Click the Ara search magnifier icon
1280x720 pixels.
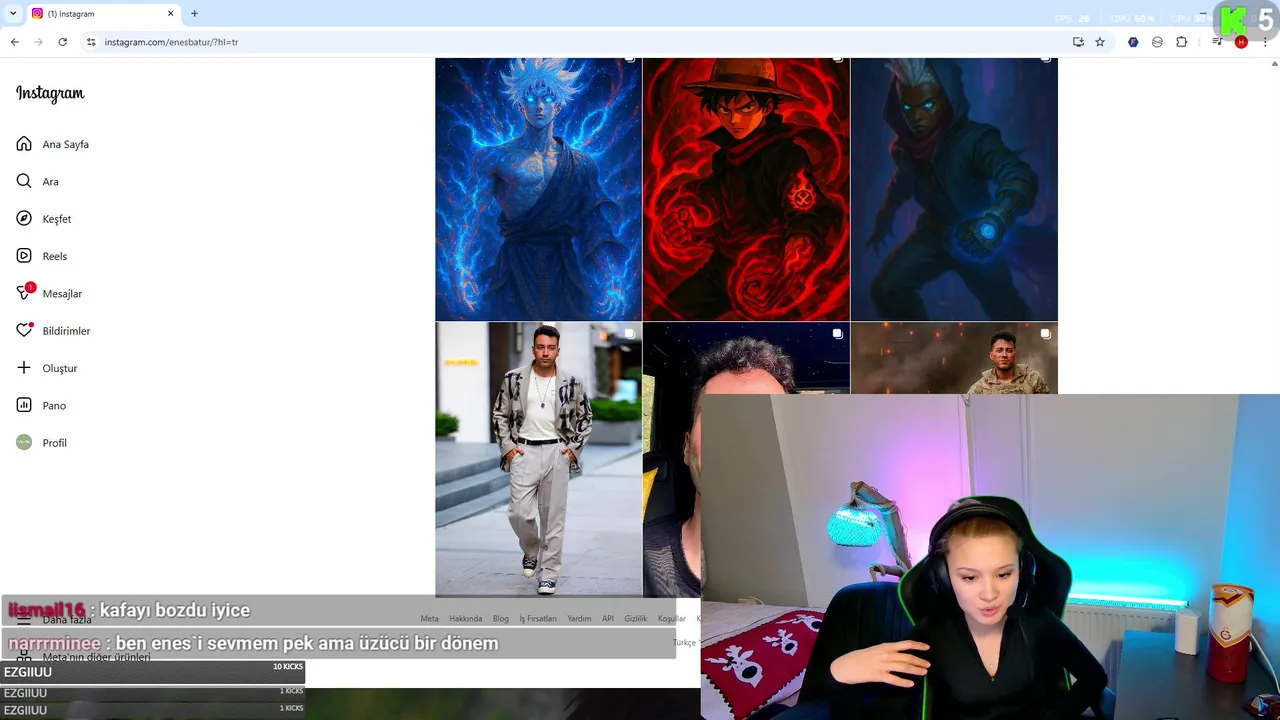pyautogui.click(x=24, y=181)
